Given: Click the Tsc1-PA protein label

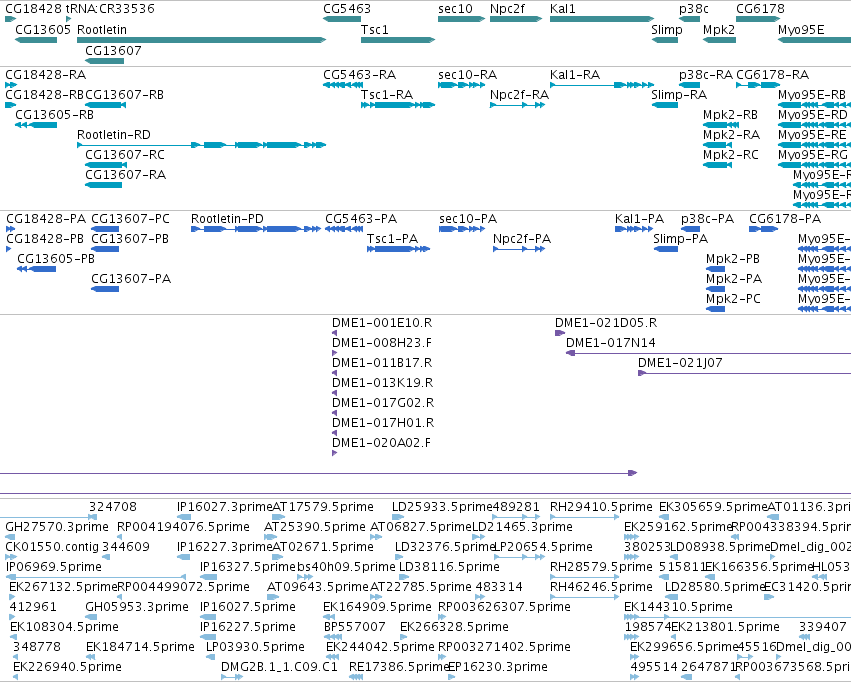Looking at the screenshot, I should coord(392,239).
